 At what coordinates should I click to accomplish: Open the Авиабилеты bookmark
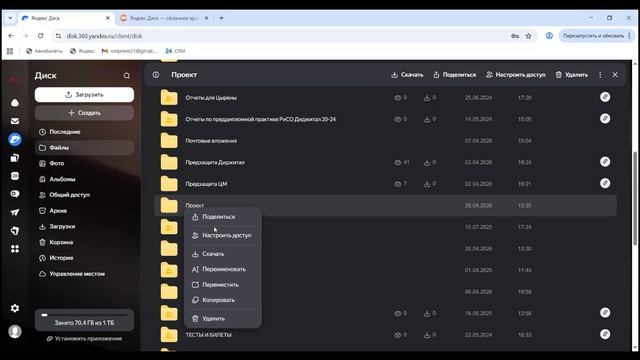click(x=44, y=51)
